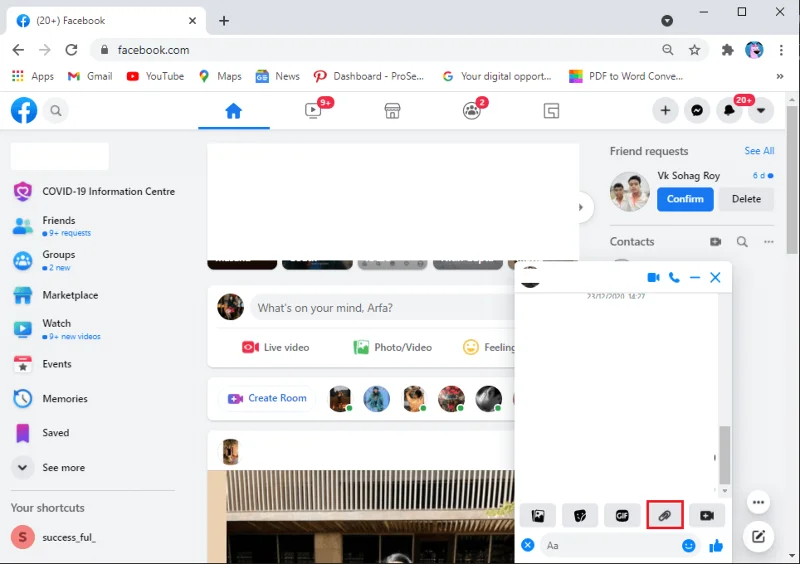800x564 pixels.
Task: Create a room from the chat toolbar
Action: coord(707,516)
